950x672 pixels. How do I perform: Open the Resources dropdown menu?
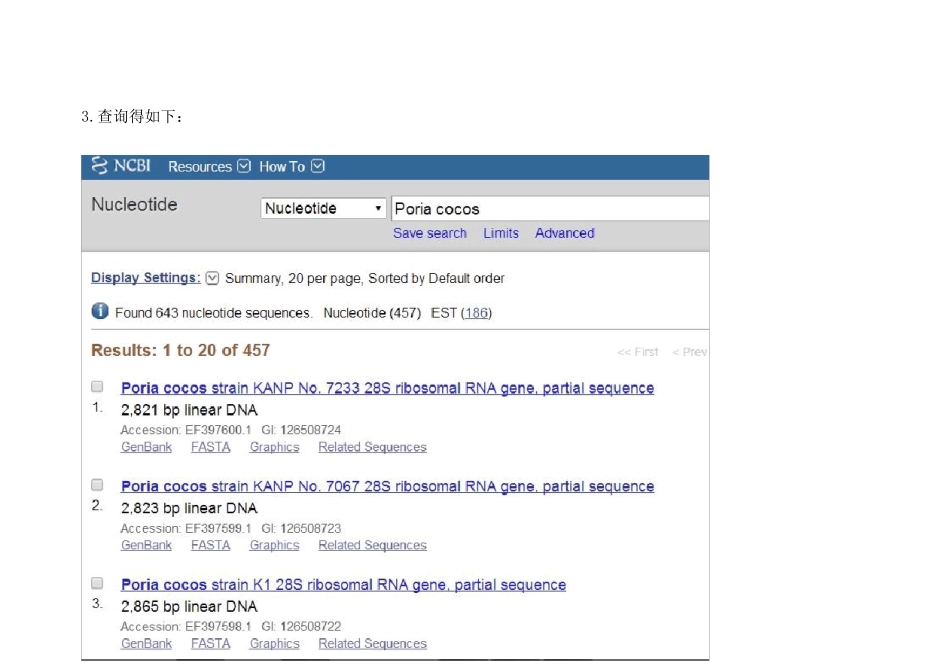pos(209,167)
